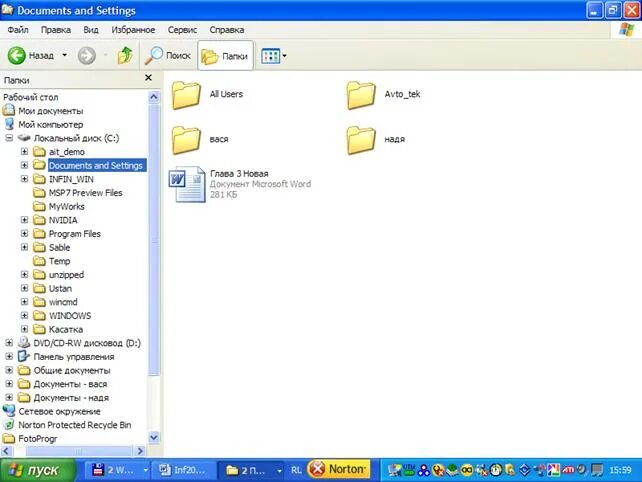Click horizontal scroll left arrow in tree

pyautogui.click(x=6, y=451)
